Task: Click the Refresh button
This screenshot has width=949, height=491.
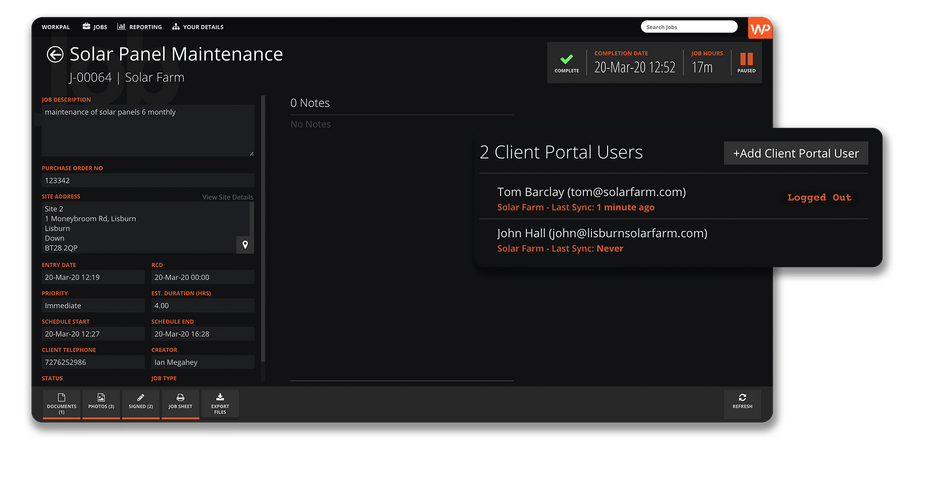Action: 743,404
